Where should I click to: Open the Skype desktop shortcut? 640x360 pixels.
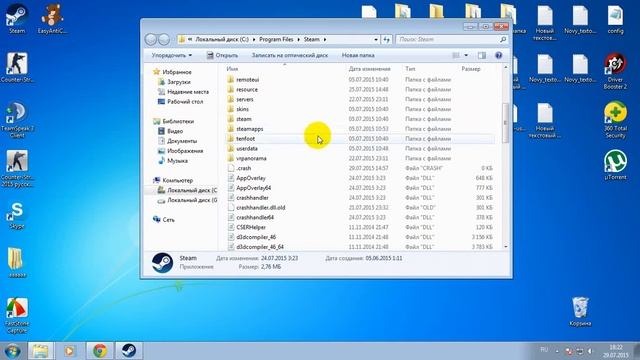pos(17,215)
